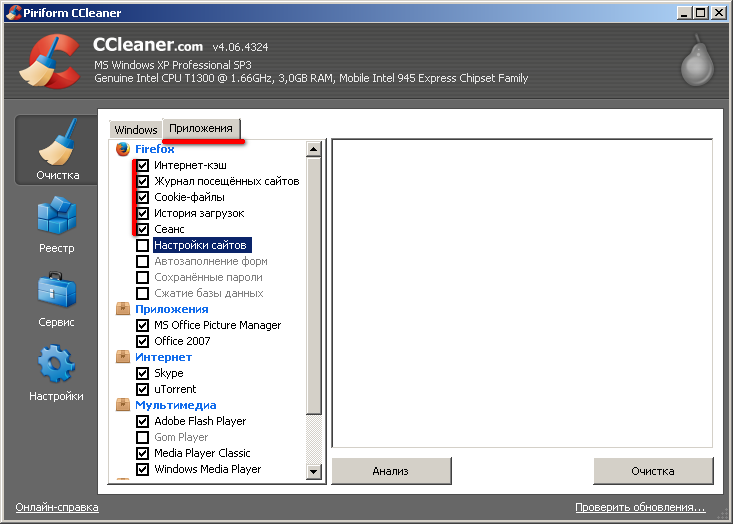The width and height of the screenshot is (733, 524).
Task: Close the CCleaner window
Action: coord(719,13)
